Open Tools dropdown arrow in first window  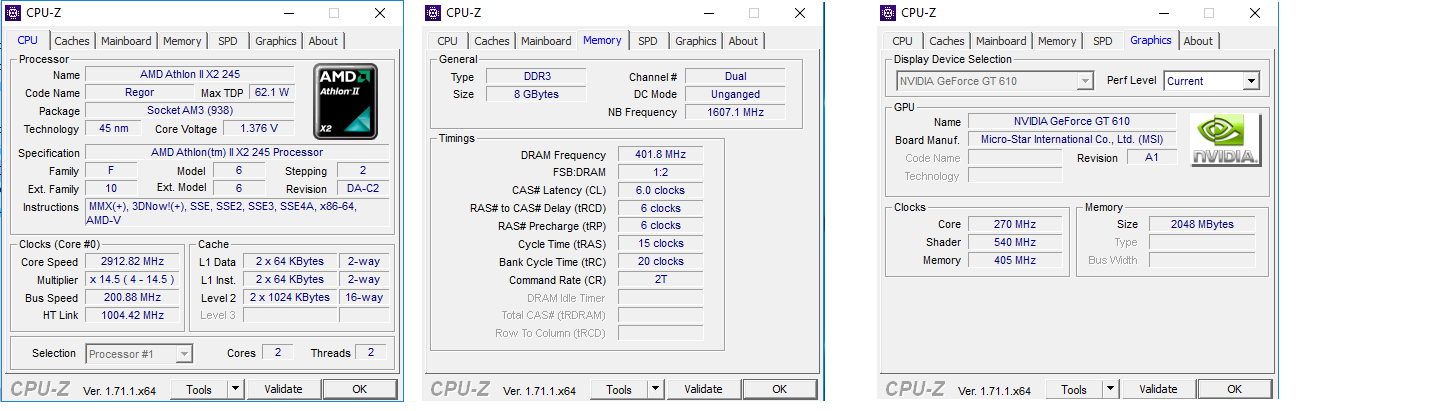[235, 389]
